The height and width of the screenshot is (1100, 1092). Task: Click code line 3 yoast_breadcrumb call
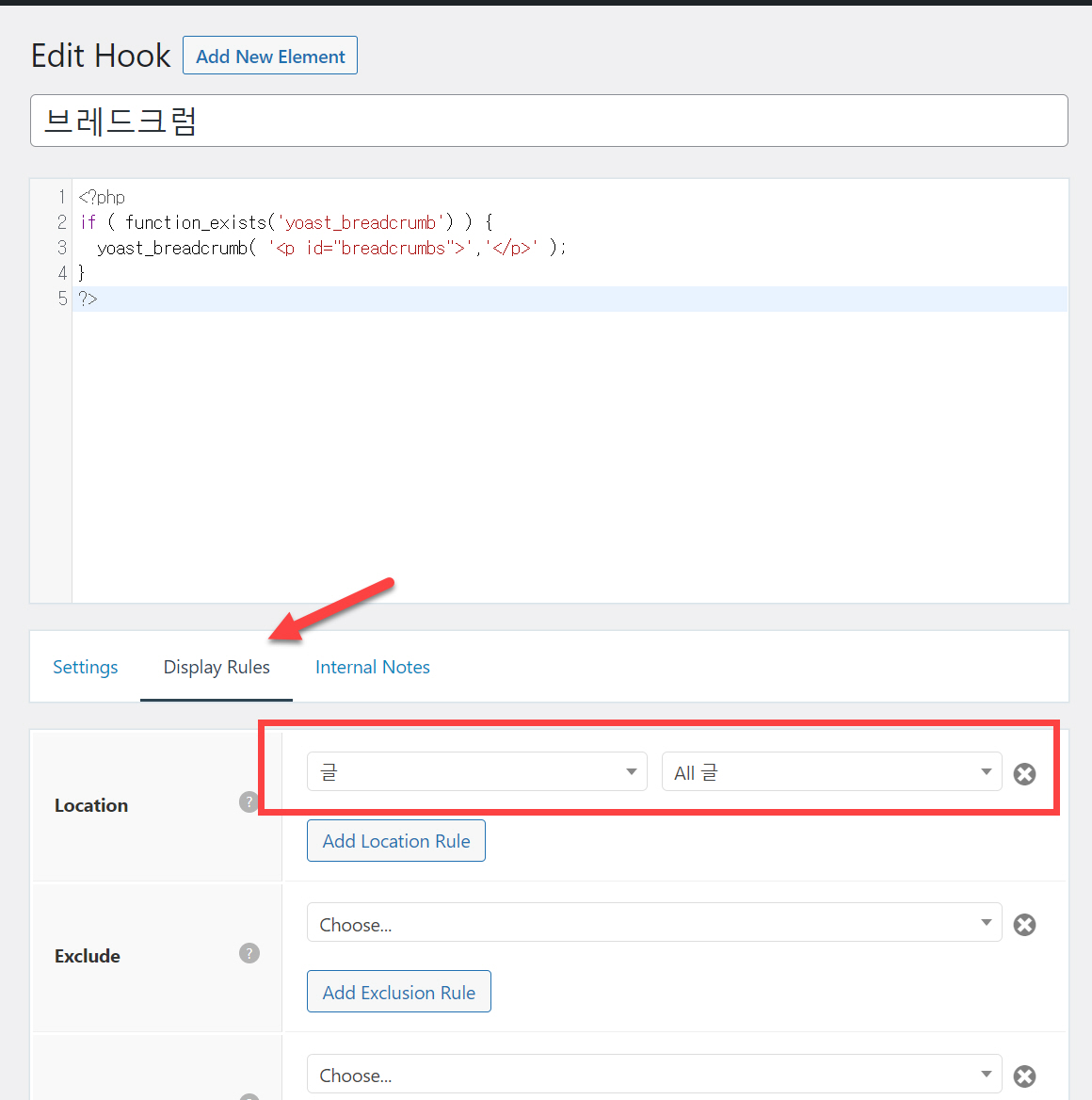pos(331,248)
